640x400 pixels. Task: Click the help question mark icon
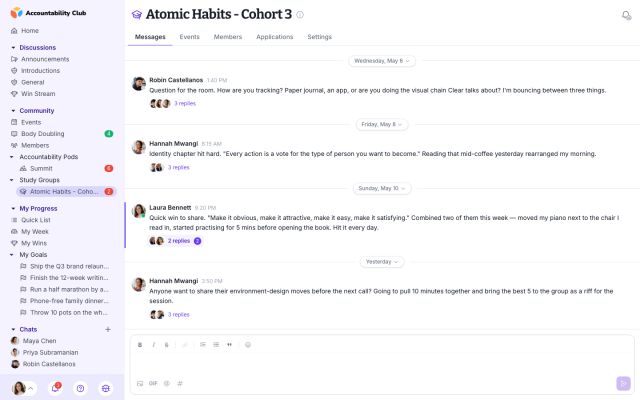pos(80,388)
